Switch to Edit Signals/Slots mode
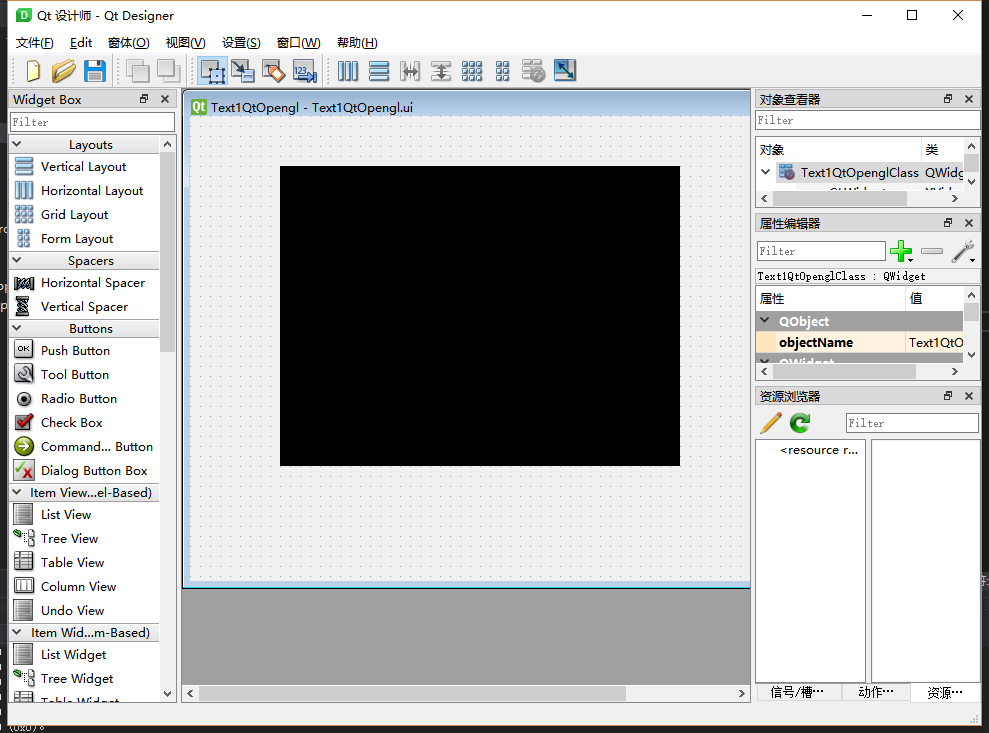The height and width of the screenshot is (733, 989). (243, 71)
